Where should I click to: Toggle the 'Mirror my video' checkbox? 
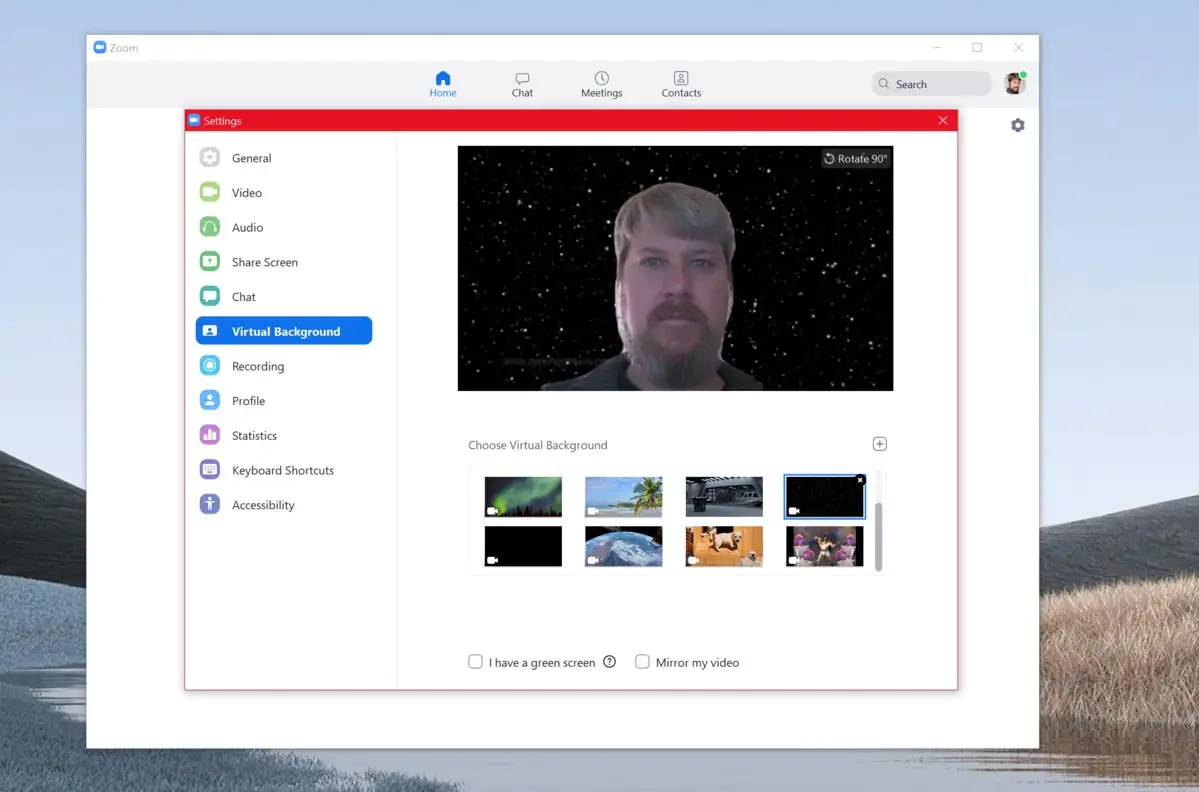click(643, 662)
